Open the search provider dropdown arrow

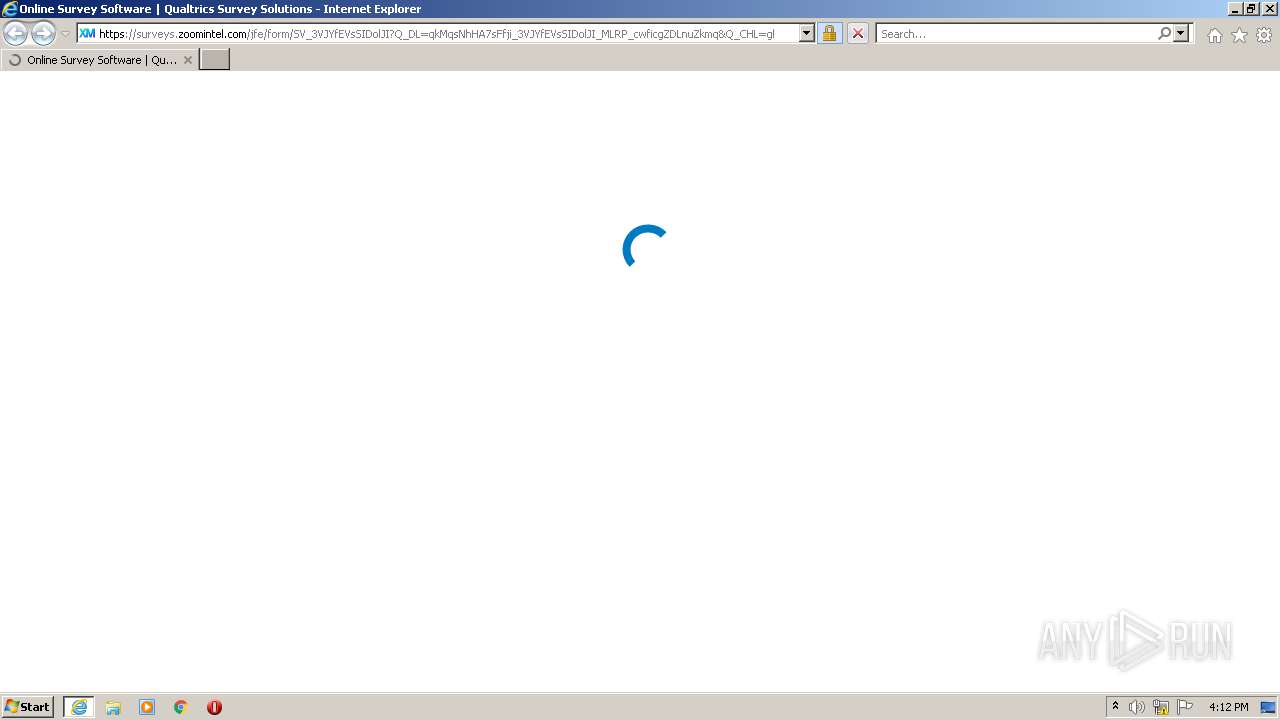tap(1181, 33)
